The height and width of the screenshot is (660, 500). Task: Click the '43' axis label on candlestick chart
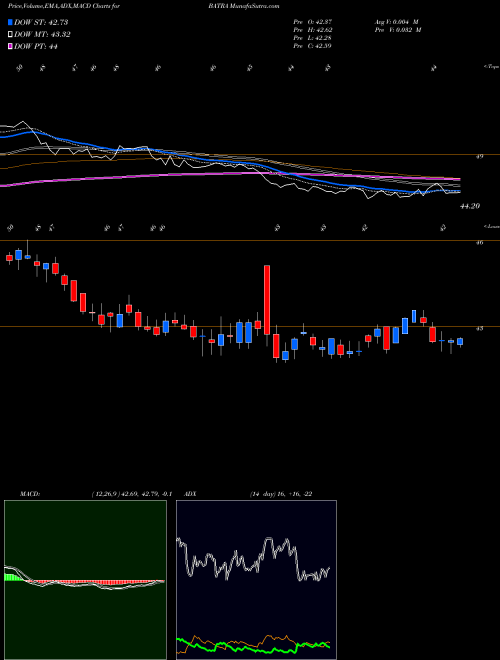click(x=480, y=328)
